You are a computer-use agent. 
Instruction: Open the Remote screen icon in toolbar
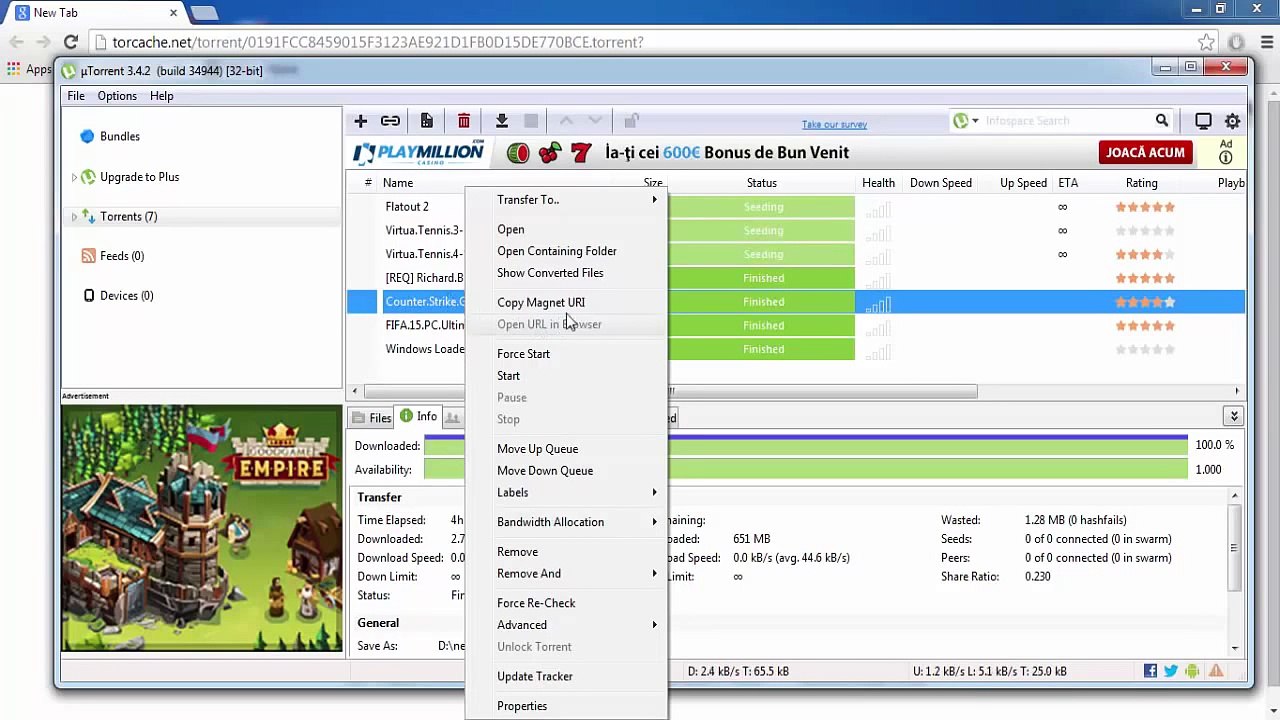click(x=1203, y=121)
